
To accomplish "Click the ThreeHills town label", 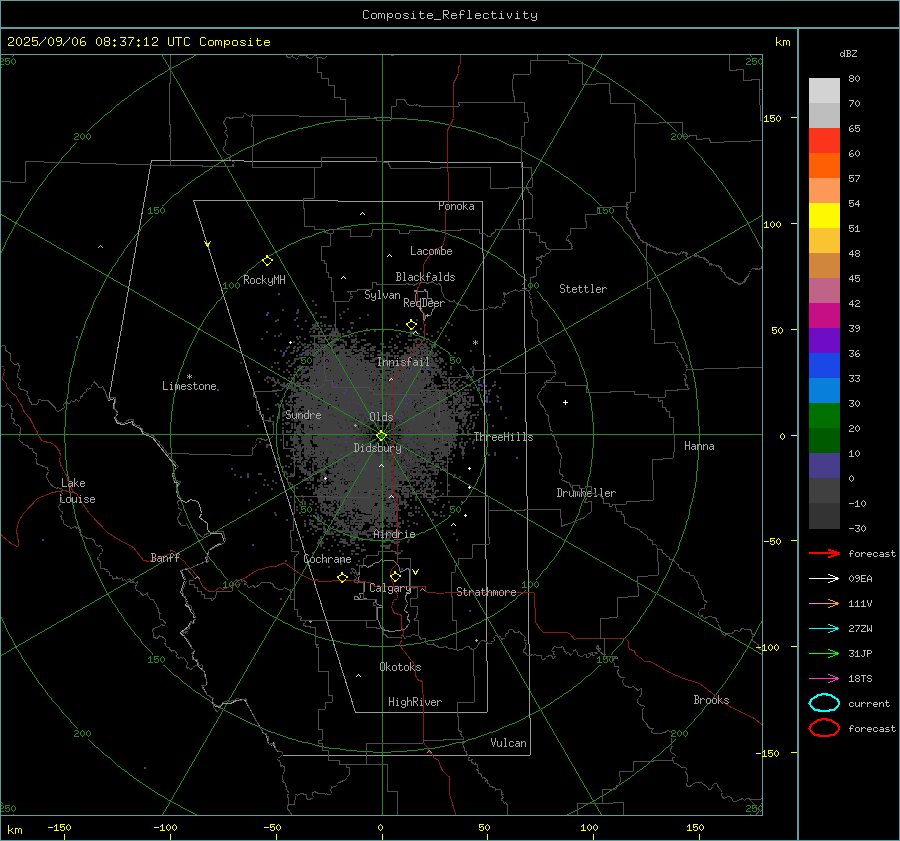I will [x=503, y=437].
